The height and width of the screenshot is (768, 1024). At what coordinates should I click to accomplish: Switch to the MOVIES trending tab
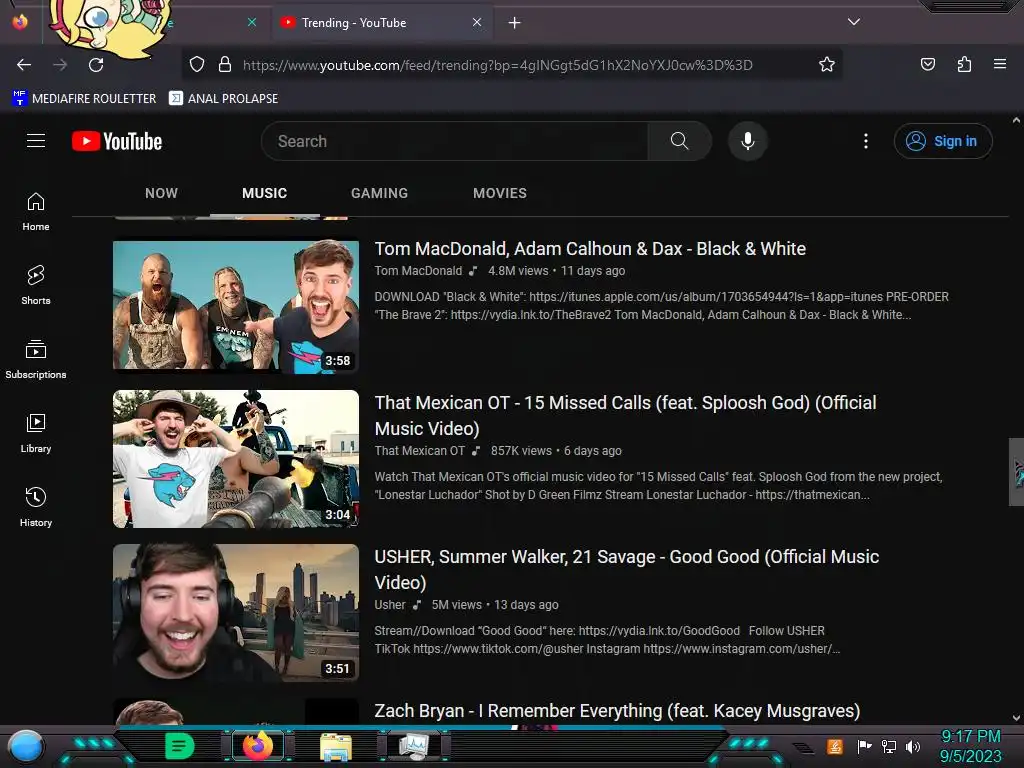(500, 193)
